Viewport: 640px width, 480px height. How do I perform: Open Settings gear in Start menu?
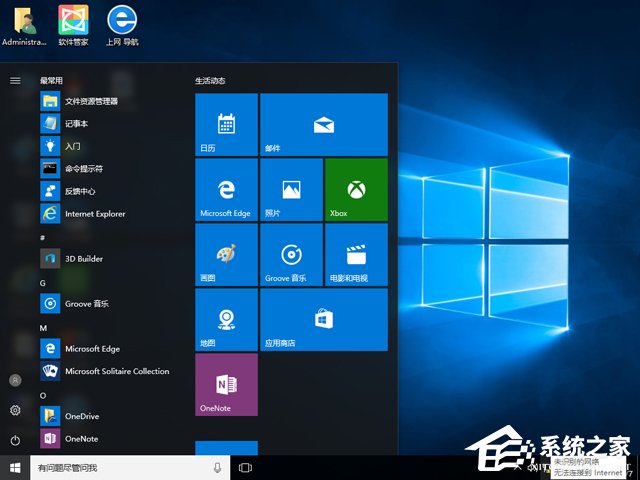point(15,410)
